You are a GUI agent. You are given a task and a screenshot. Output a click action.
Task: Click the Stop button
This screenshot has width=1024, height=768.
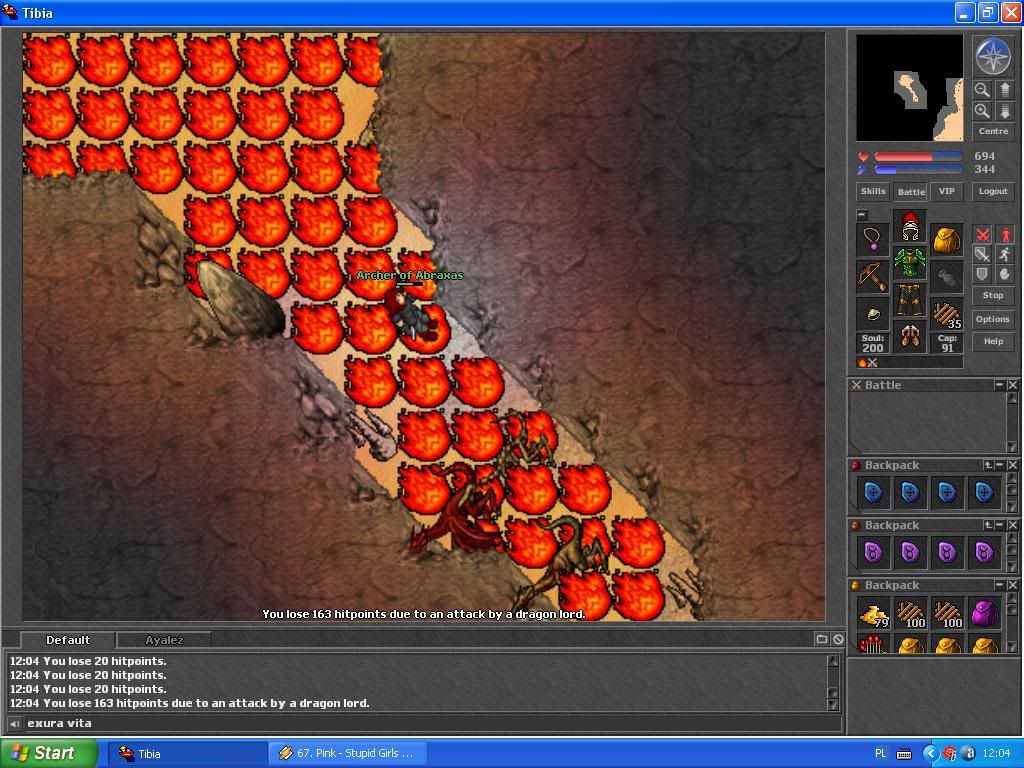point(993,295)
